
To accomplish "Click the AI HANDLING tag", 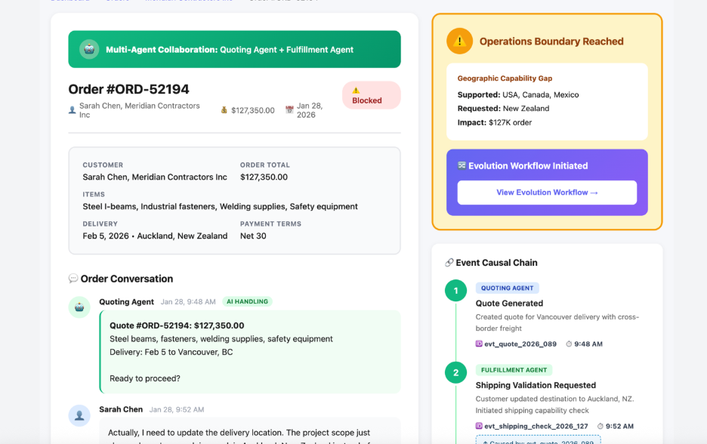I will click(247, 301).
